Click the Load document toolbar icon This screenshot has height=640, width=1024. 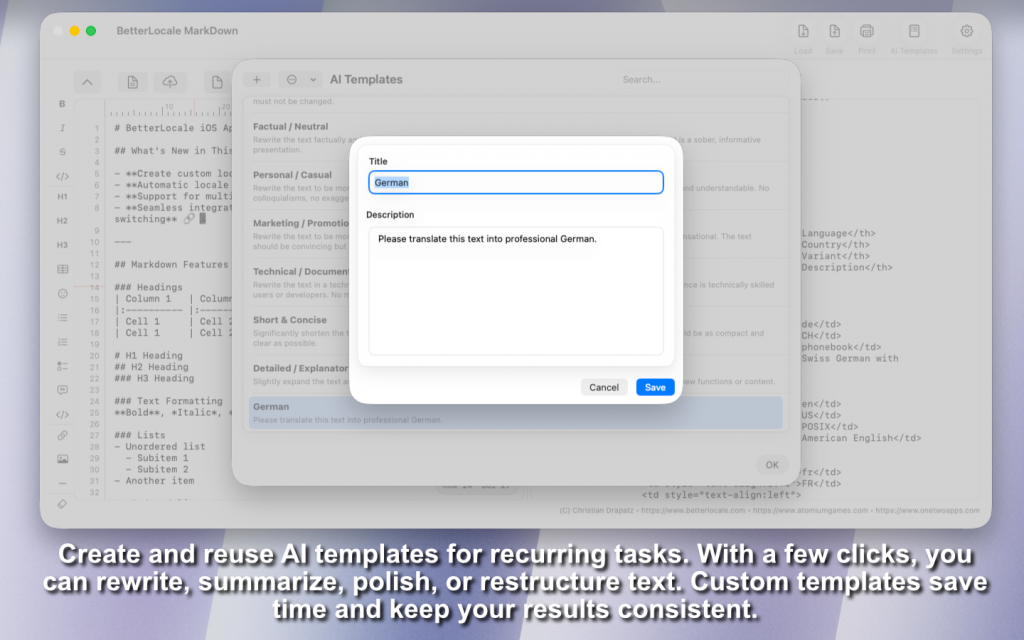click(803, 36)
